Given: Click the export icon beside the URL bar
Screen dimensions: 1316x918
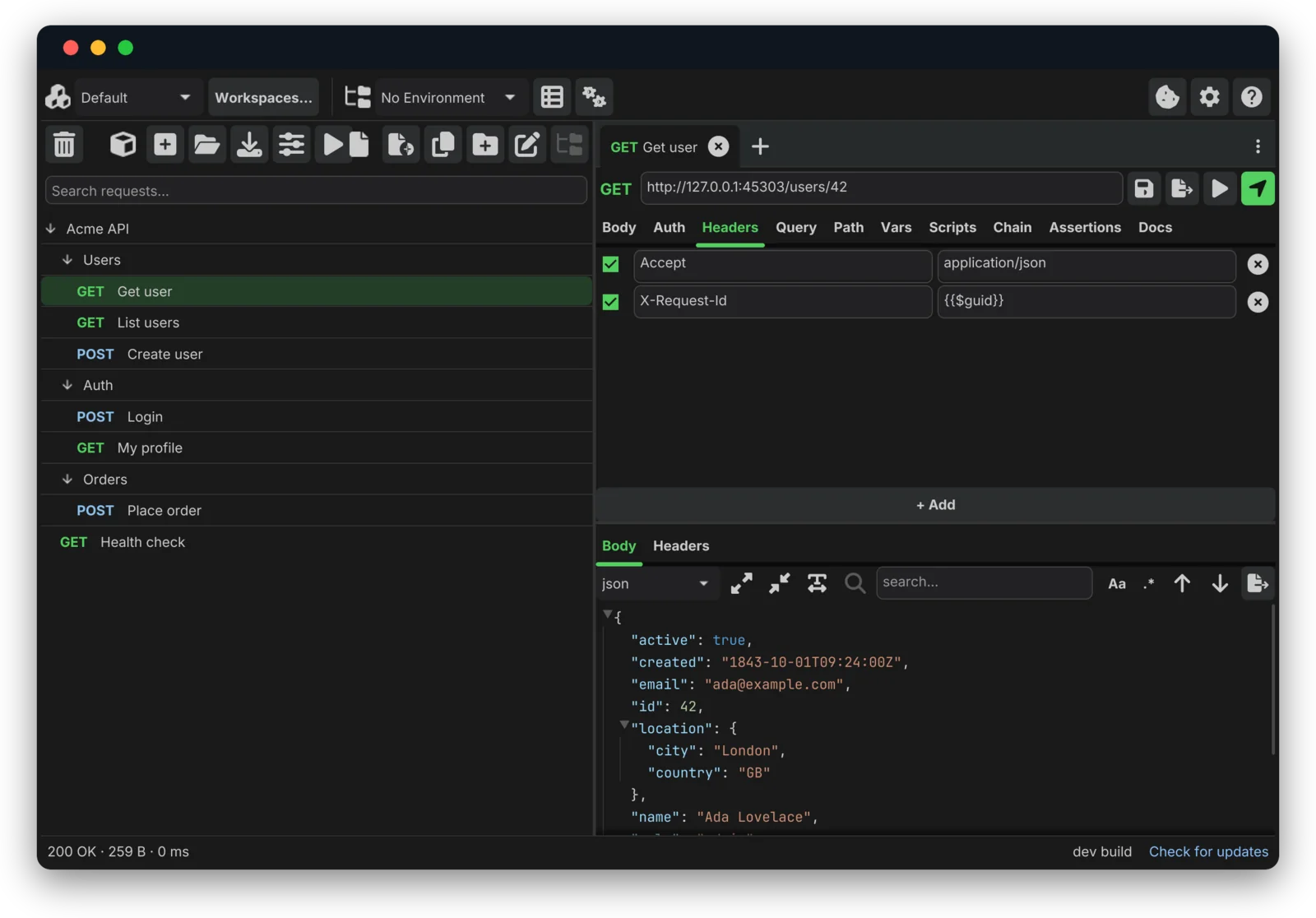Looking at the screenshot, I should [x=1182, y=188].
